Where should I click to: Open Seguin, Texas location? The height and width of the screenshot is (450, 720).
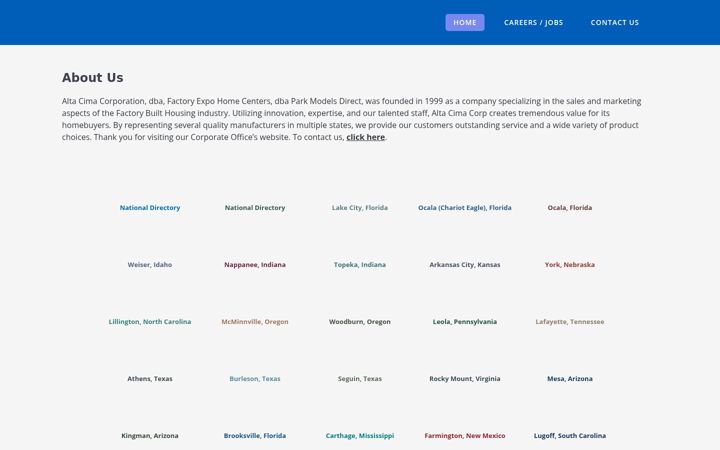360,378
